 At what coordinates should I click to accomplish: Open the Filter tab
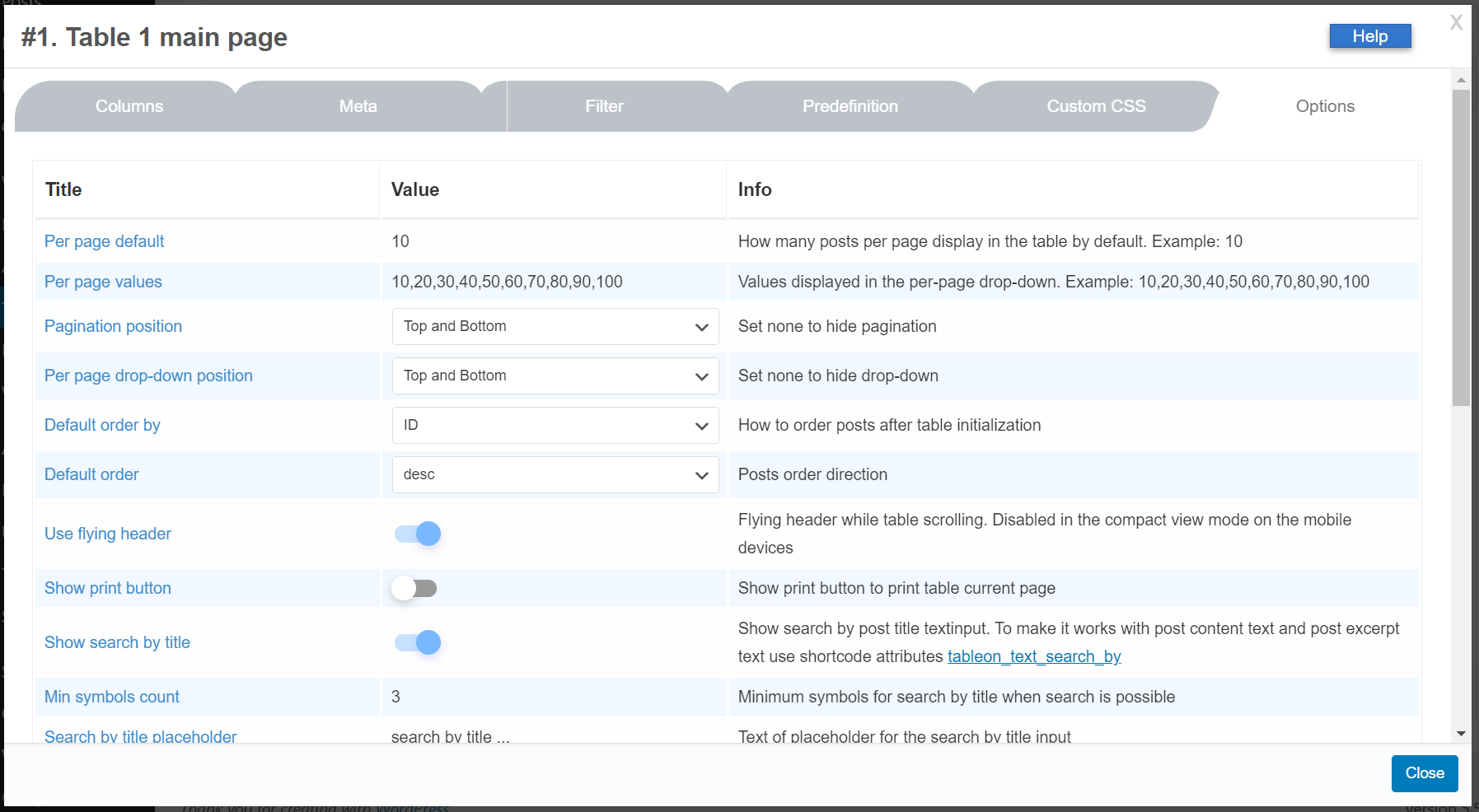[x=605, y=106]
